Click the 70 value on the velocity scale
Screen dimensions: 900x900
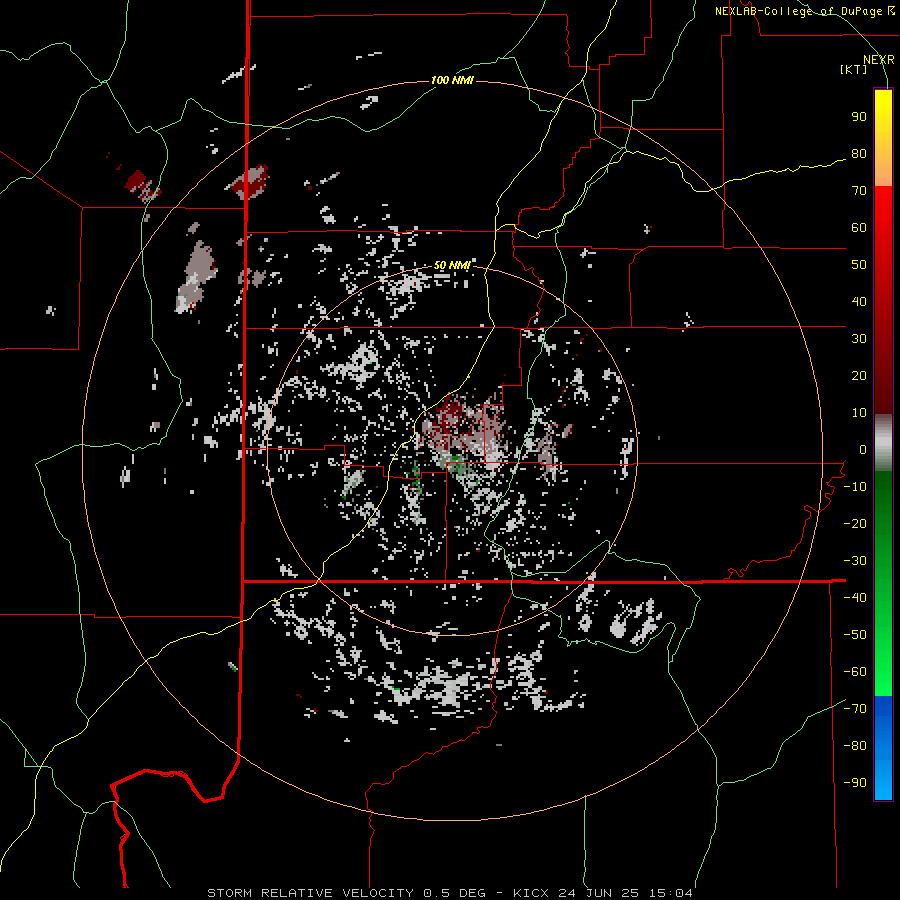coord(859,191)
